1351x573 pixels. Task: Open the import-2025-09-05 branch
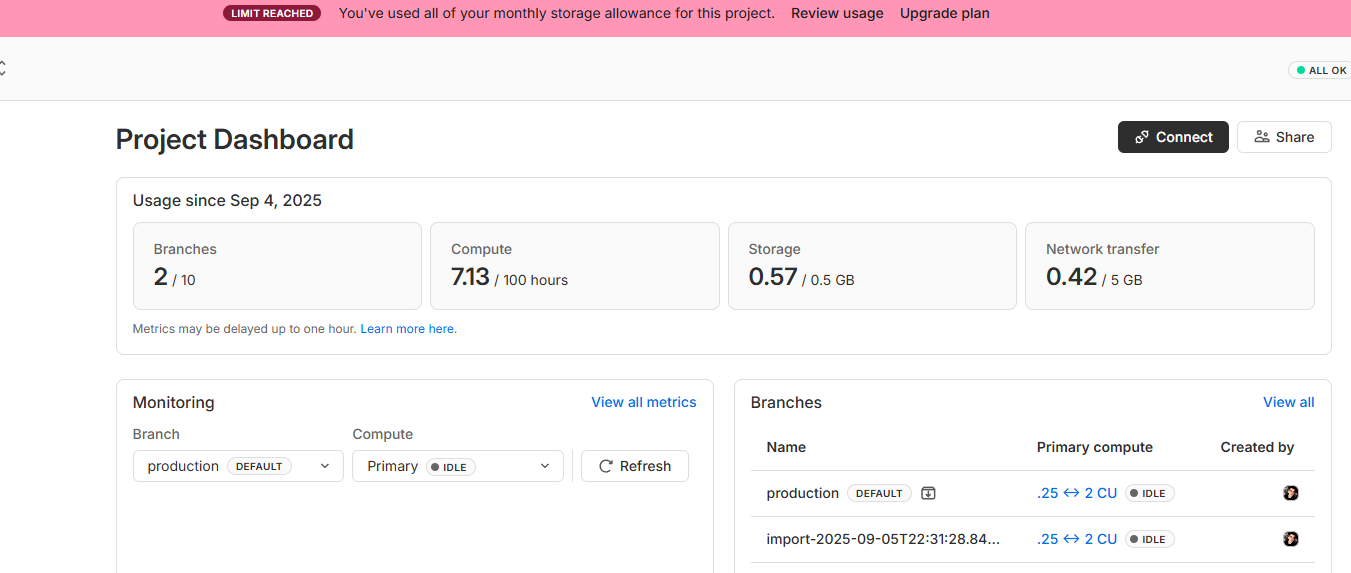[883, 539]
